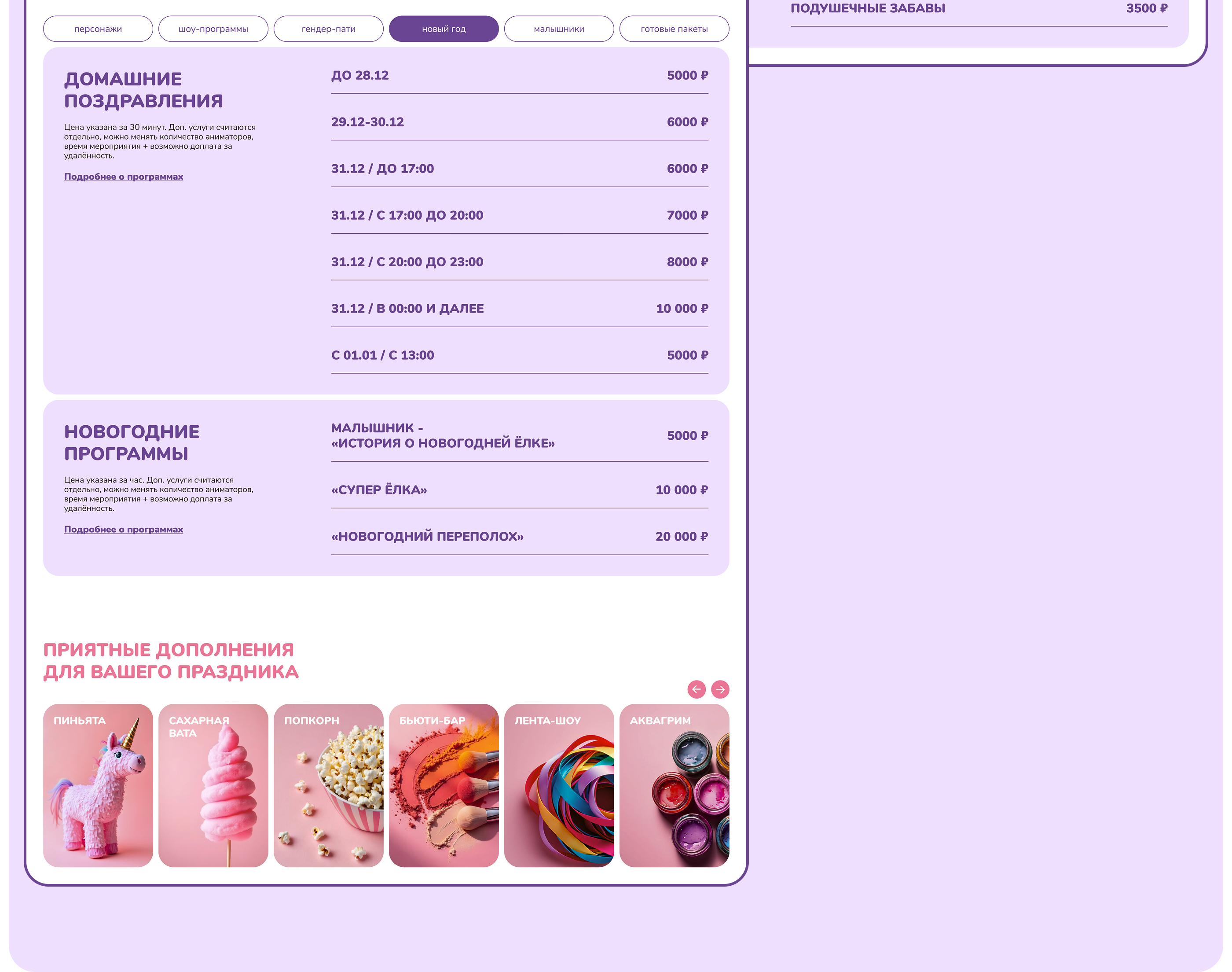Switch to the малышники tab

(x=558, y=29)
